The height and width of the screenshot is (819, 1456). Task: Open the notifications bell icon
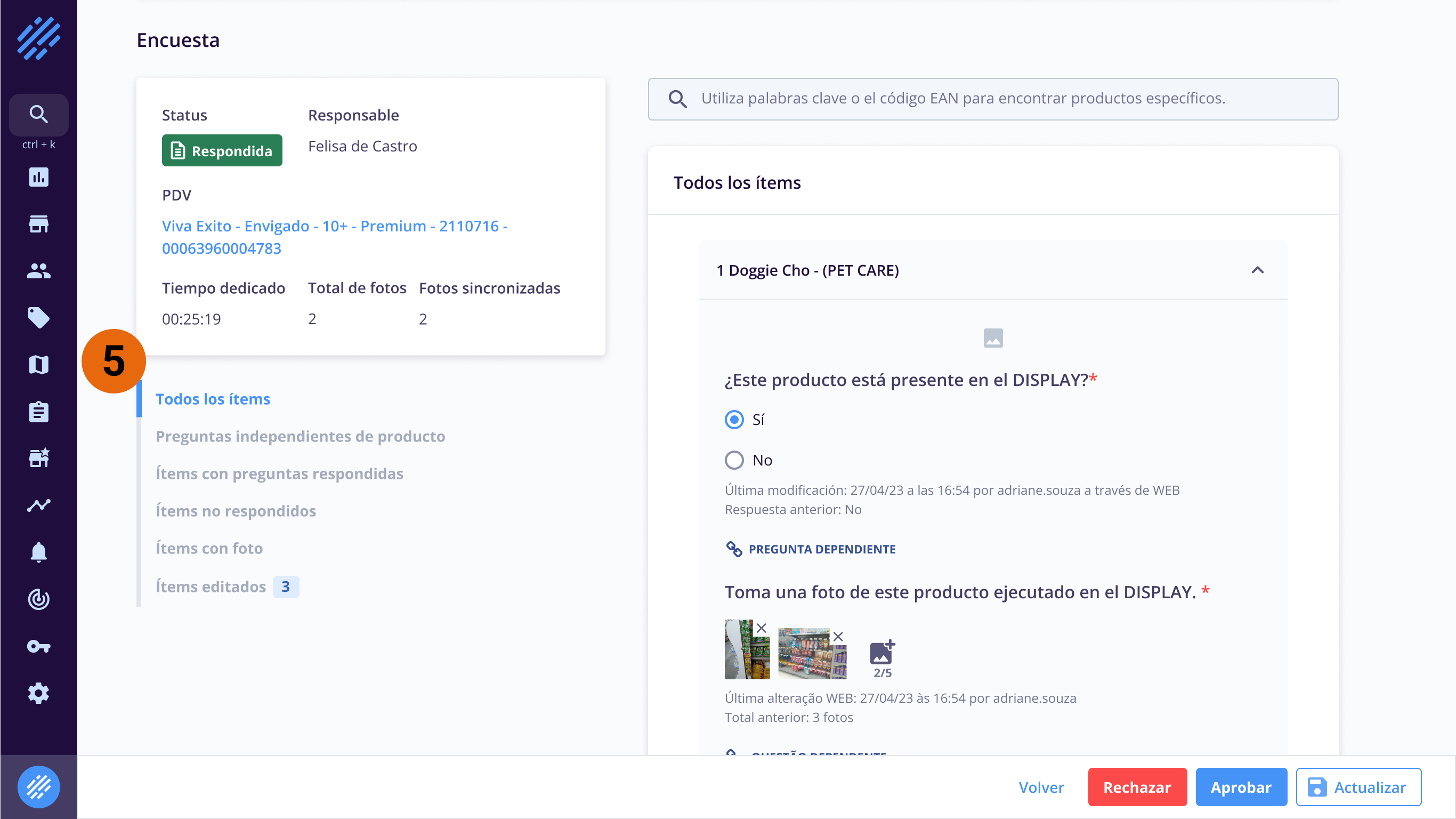pyautogui.click(x=38, y=552)
